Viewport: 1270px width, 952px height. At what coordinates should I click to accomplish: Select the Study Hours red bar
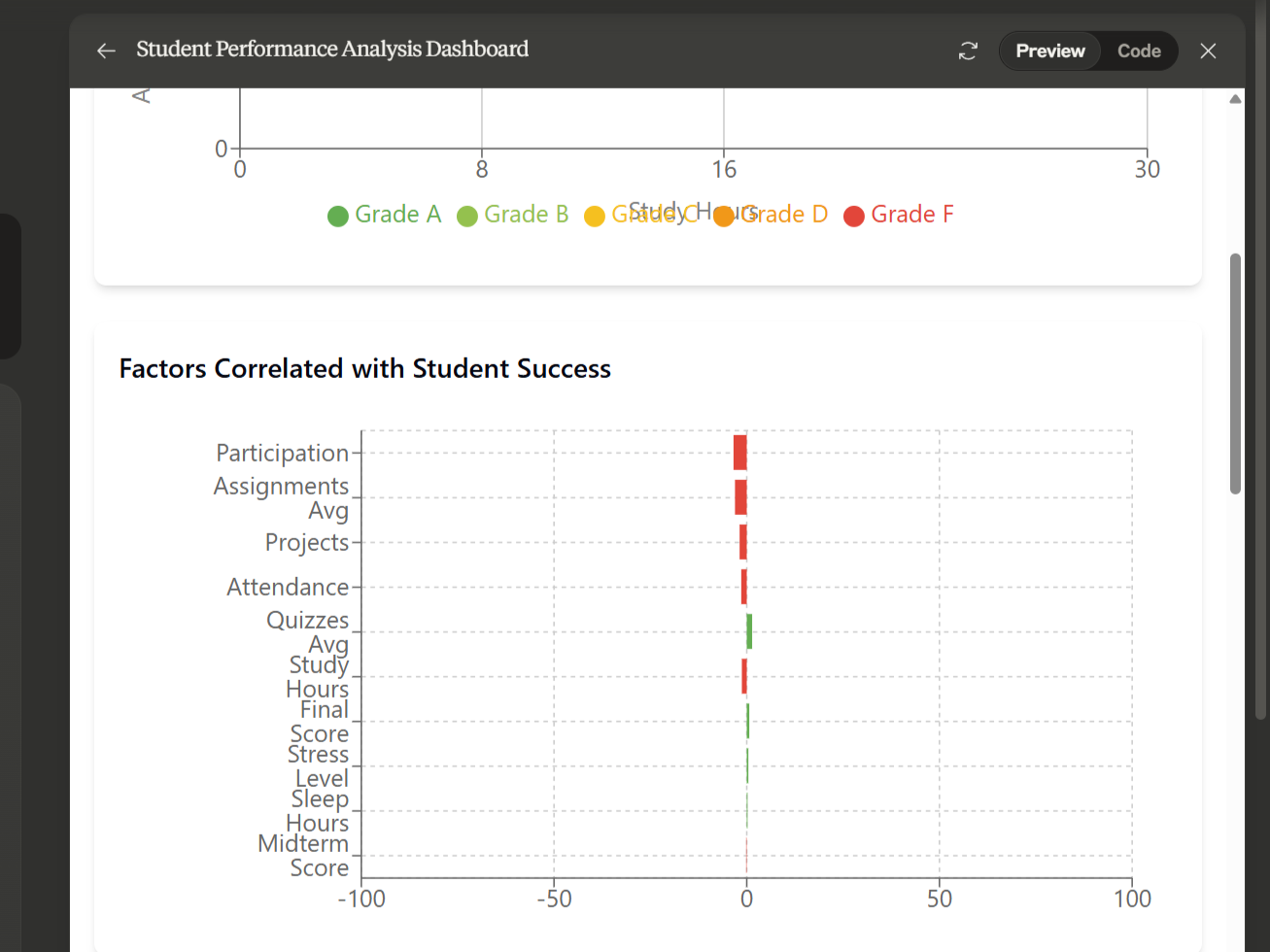tap(744, 676)
